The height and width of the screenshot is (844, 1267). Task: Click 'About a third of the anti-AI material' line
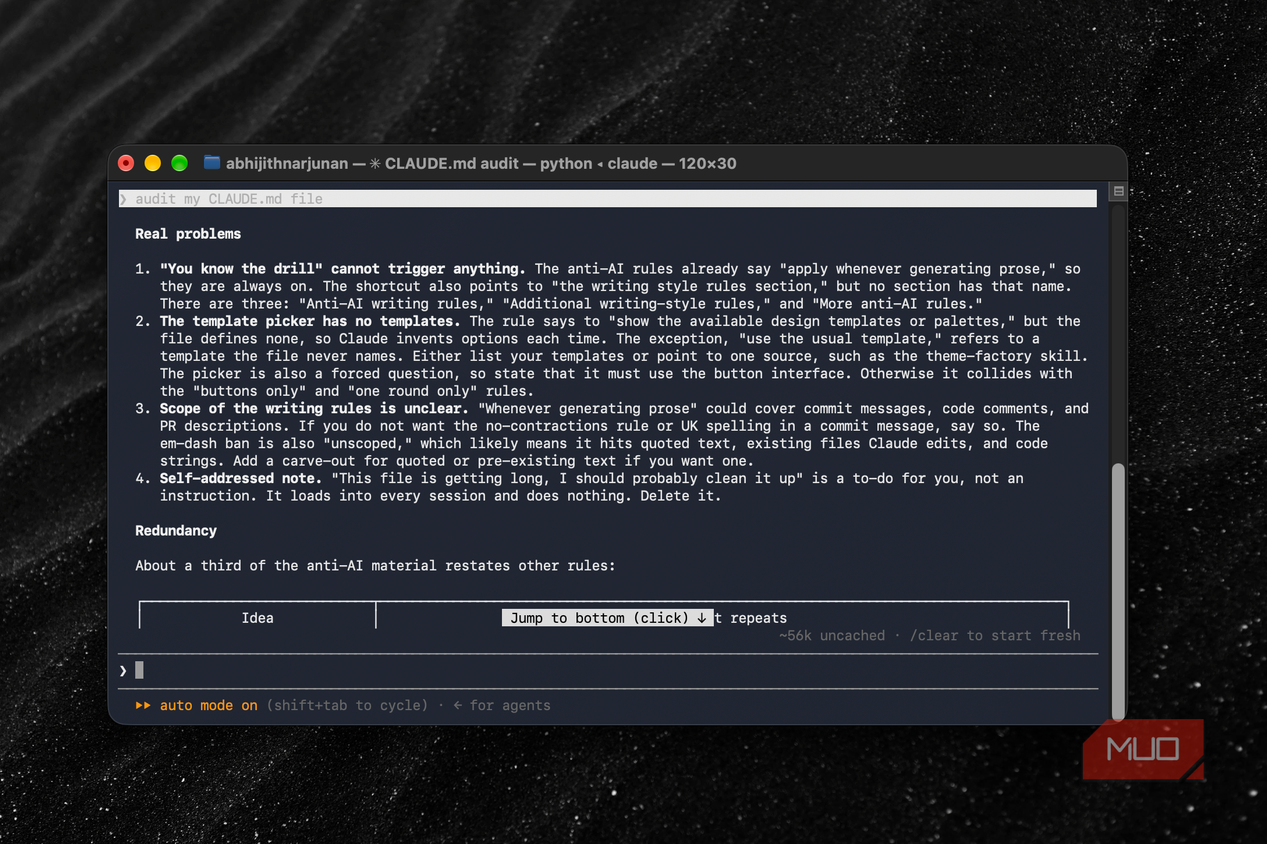tap(376, 566)
